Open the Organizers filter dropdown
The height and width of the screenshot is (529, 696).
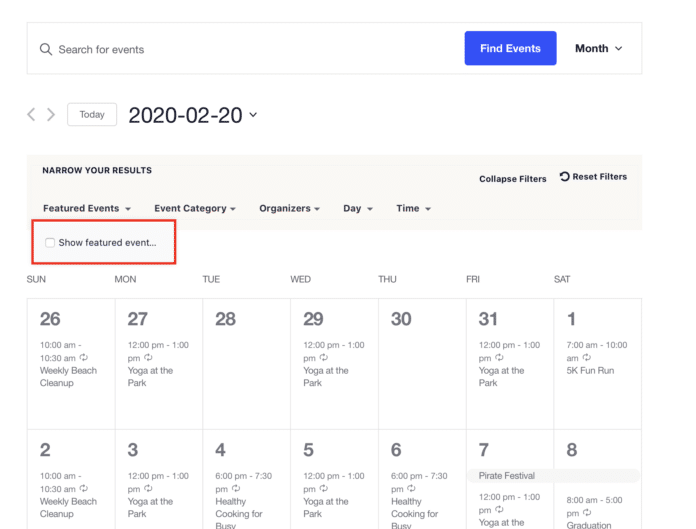[x=289, y=208]
